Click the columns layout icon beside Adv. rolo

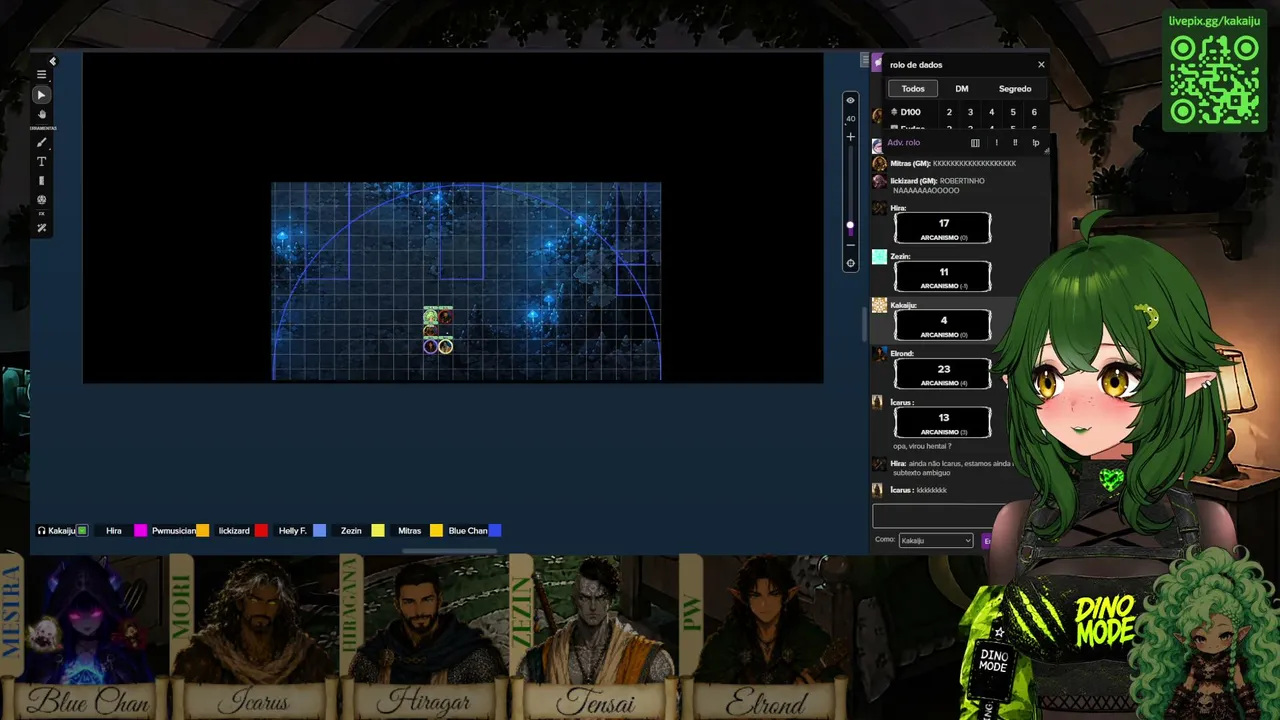pos(975,143)
